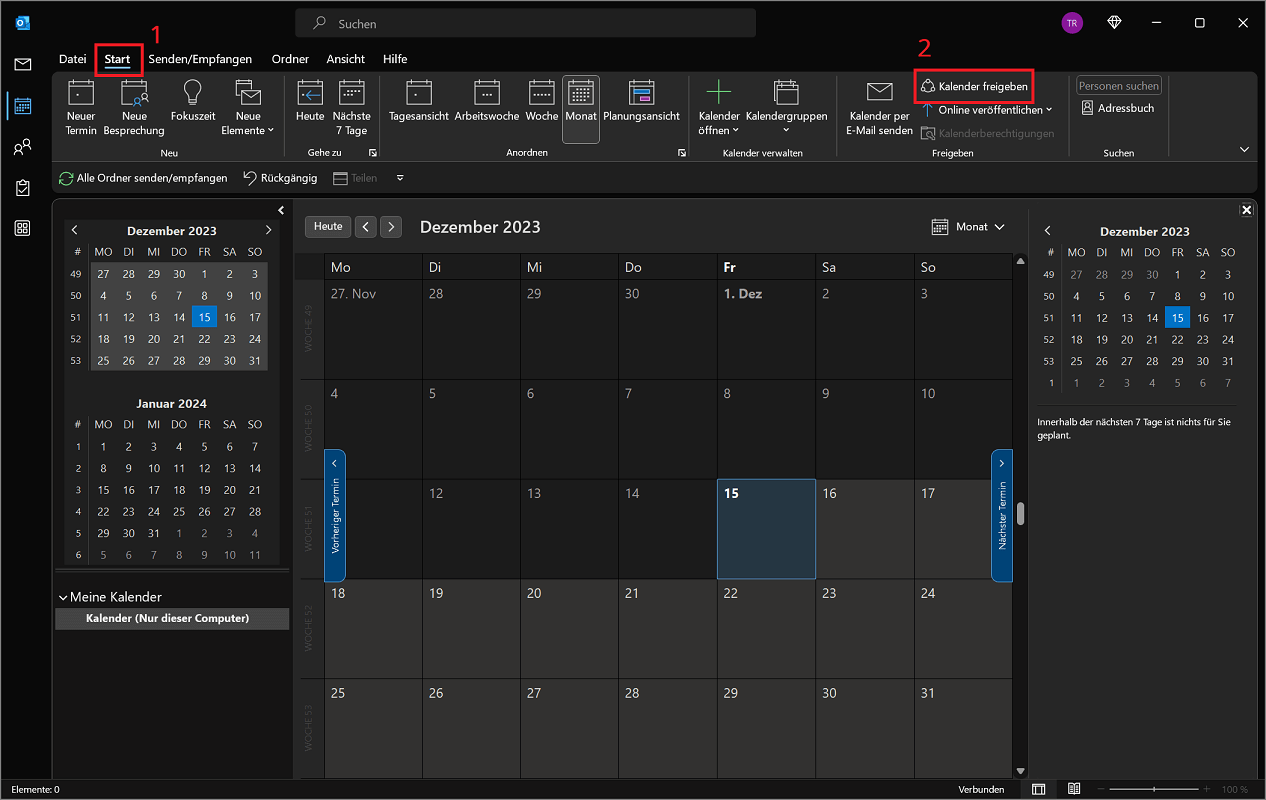Screen dimensions: 1266x800
Task: Expand Gehe zu group dialog launcher
Action: (373, 153)
